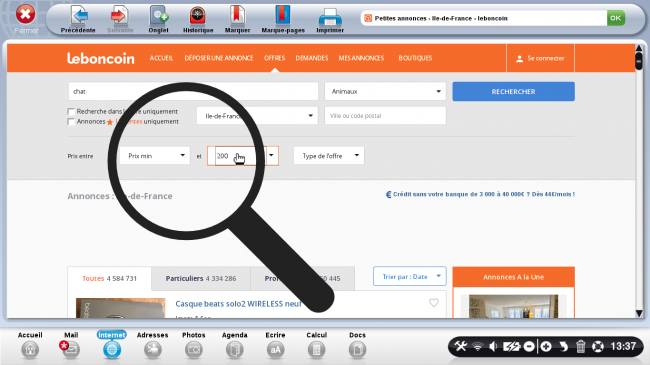This screenshot has height=365, width=650.
Task: Tick the 'Annonces urgentes uniquement' checkbox
Action: point(71,122)
